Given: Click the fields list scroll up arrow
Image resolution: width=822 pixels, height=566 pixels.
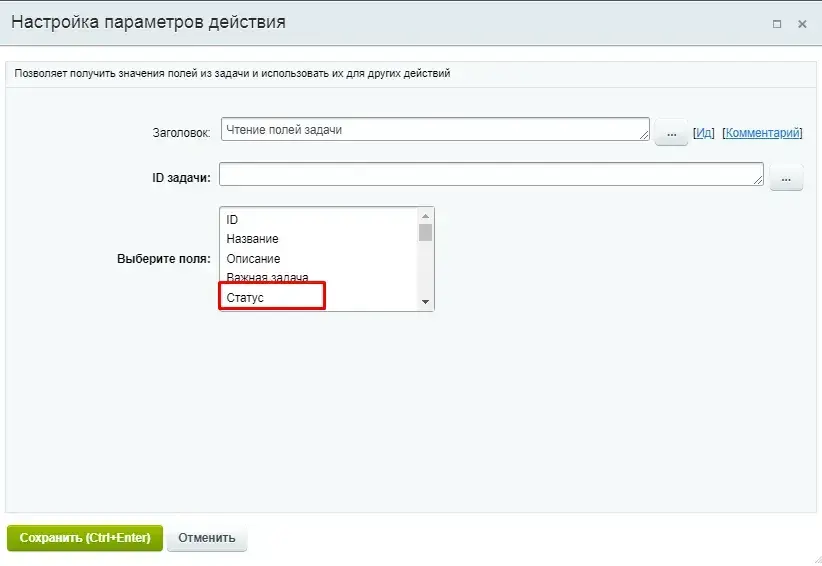Looking at the screenshot, I should tap(425, 216).
